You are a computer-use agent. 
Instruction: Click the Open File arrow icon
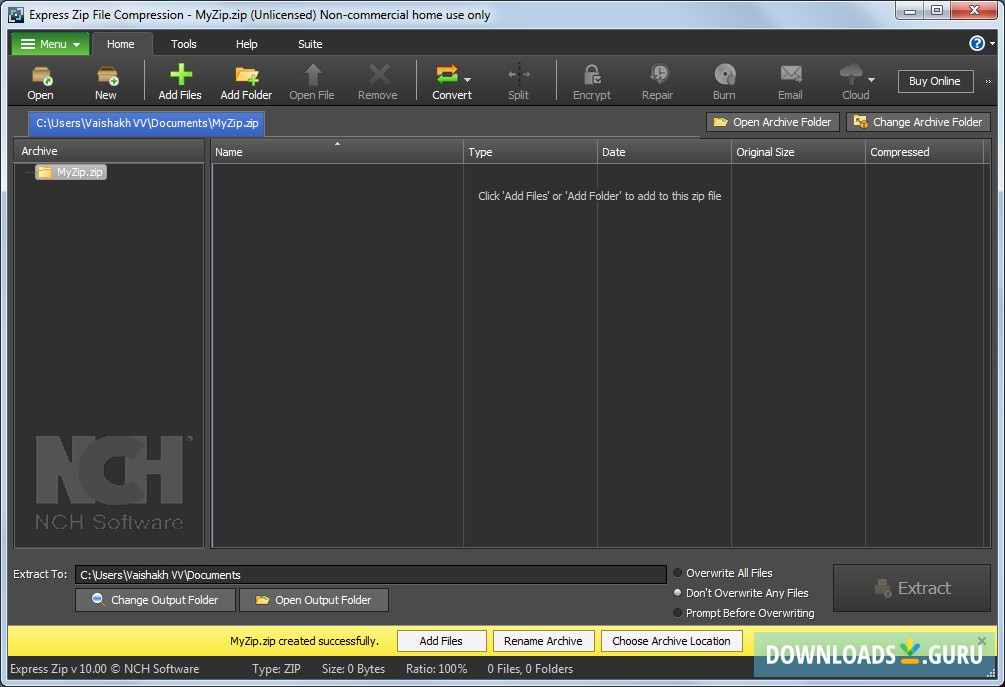(x=313, y=74)
